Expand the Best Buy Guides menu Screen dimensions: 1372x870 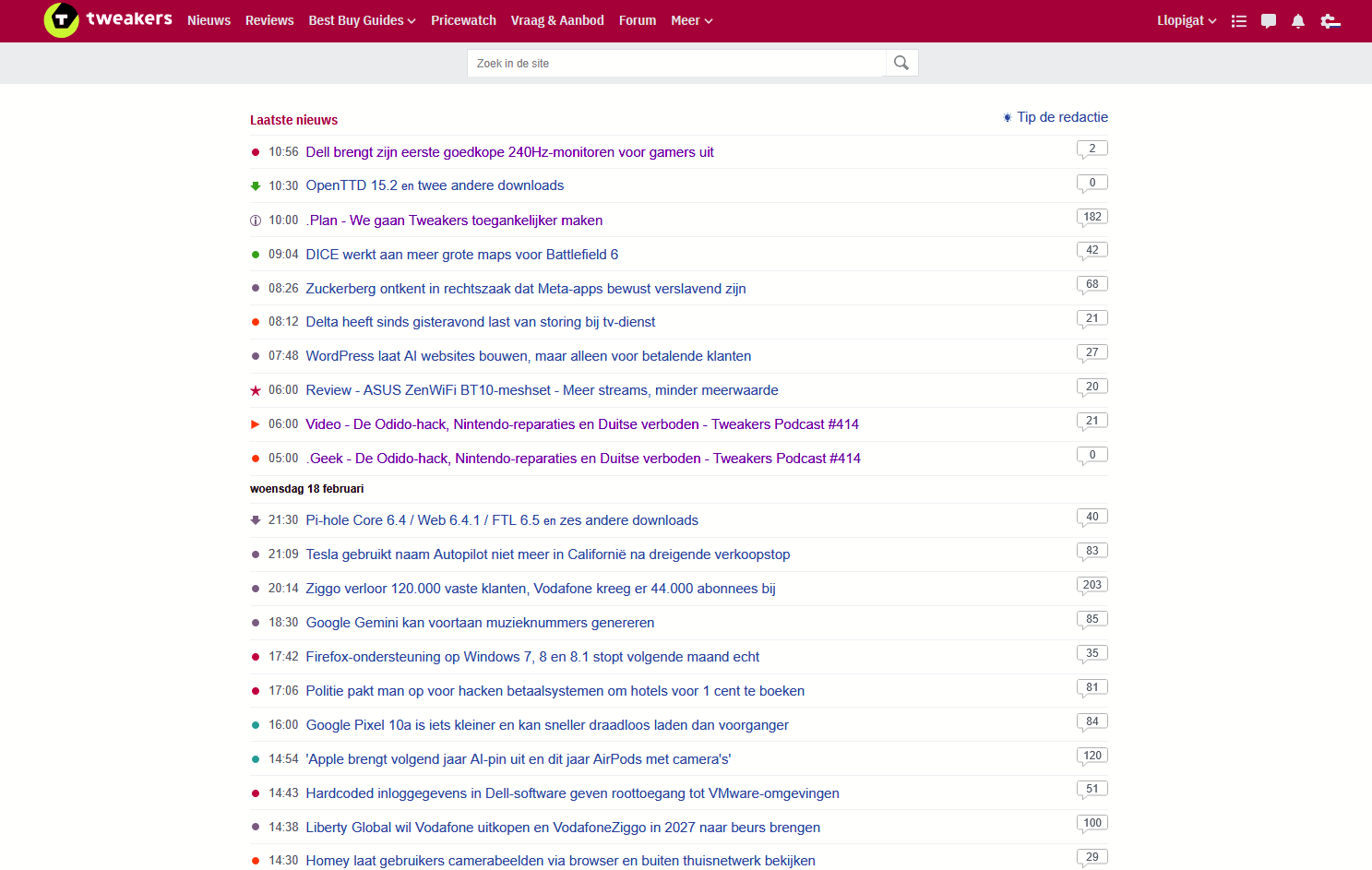click(x=362, y=20)
